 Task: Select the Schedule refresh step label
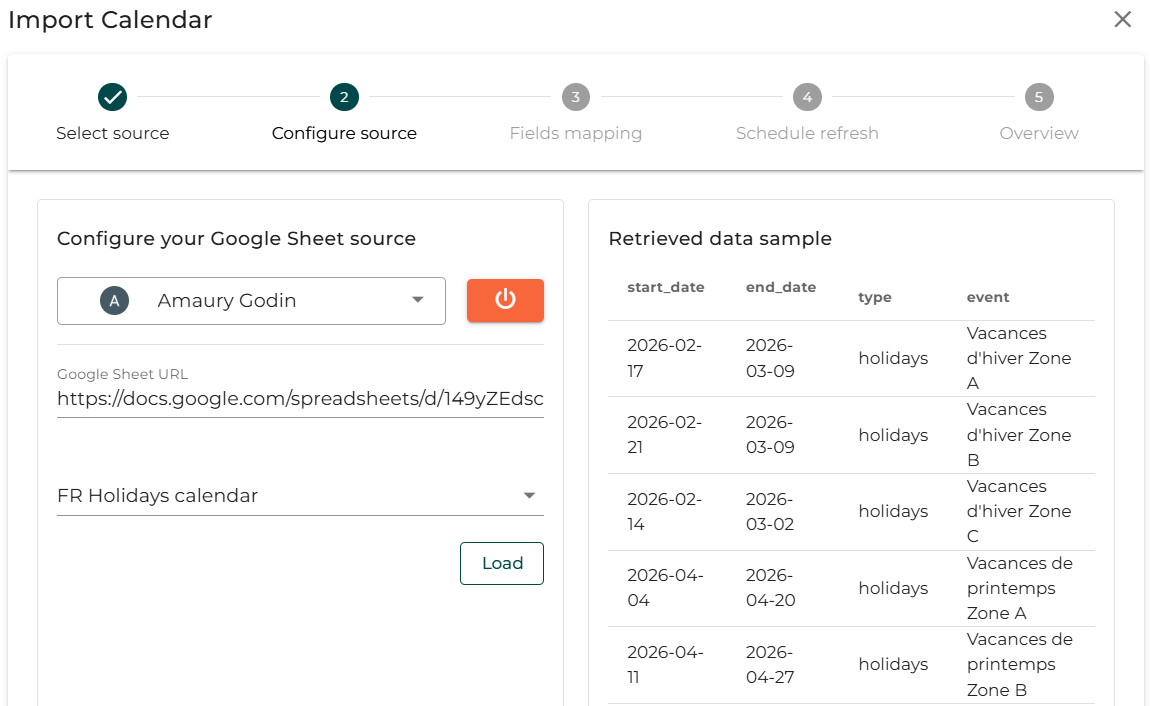[x=807, y=133]
